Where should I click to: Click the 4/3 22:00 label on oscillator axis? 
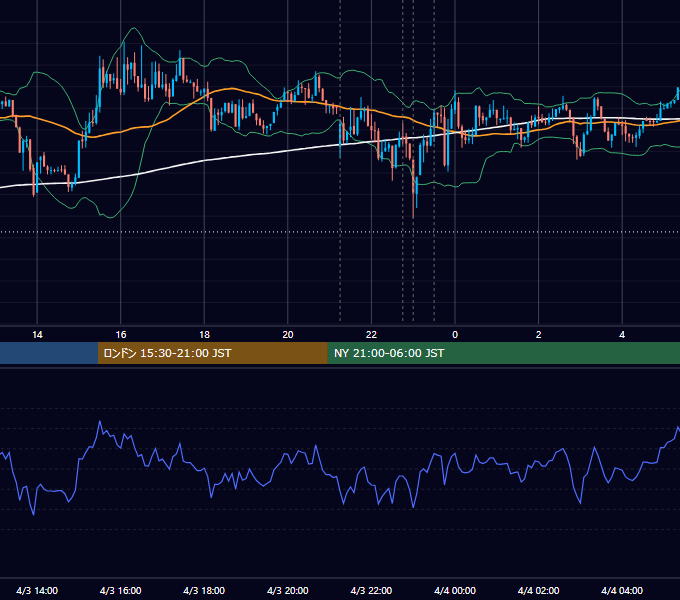tap(371, 590)
